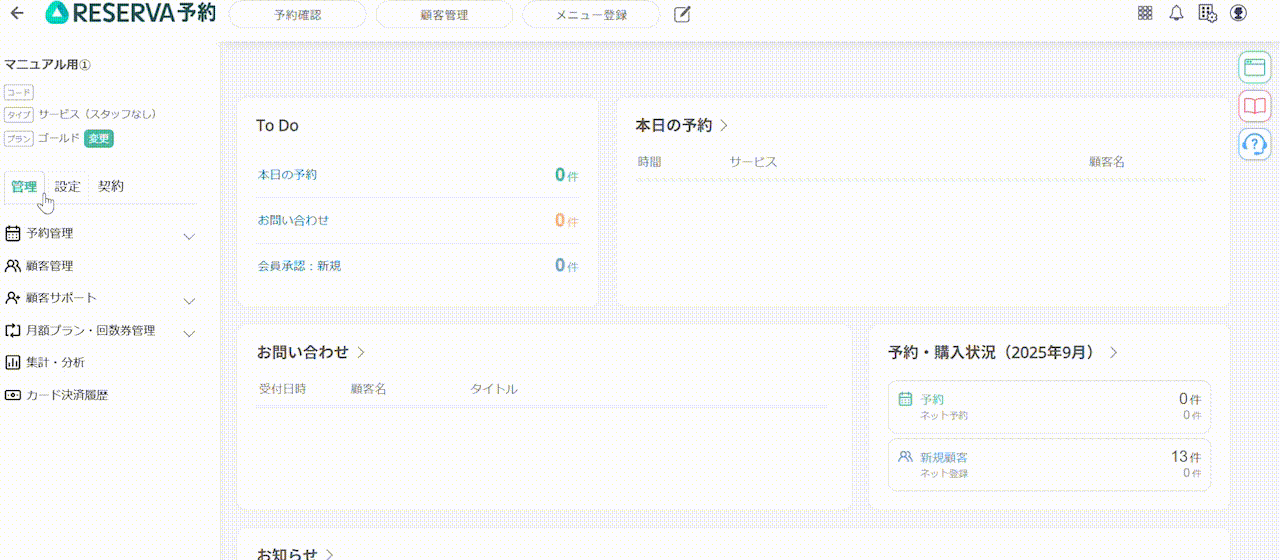Open 本日の予約 panel arrow
Screen dimensions: 1280x560
[724, 126]
